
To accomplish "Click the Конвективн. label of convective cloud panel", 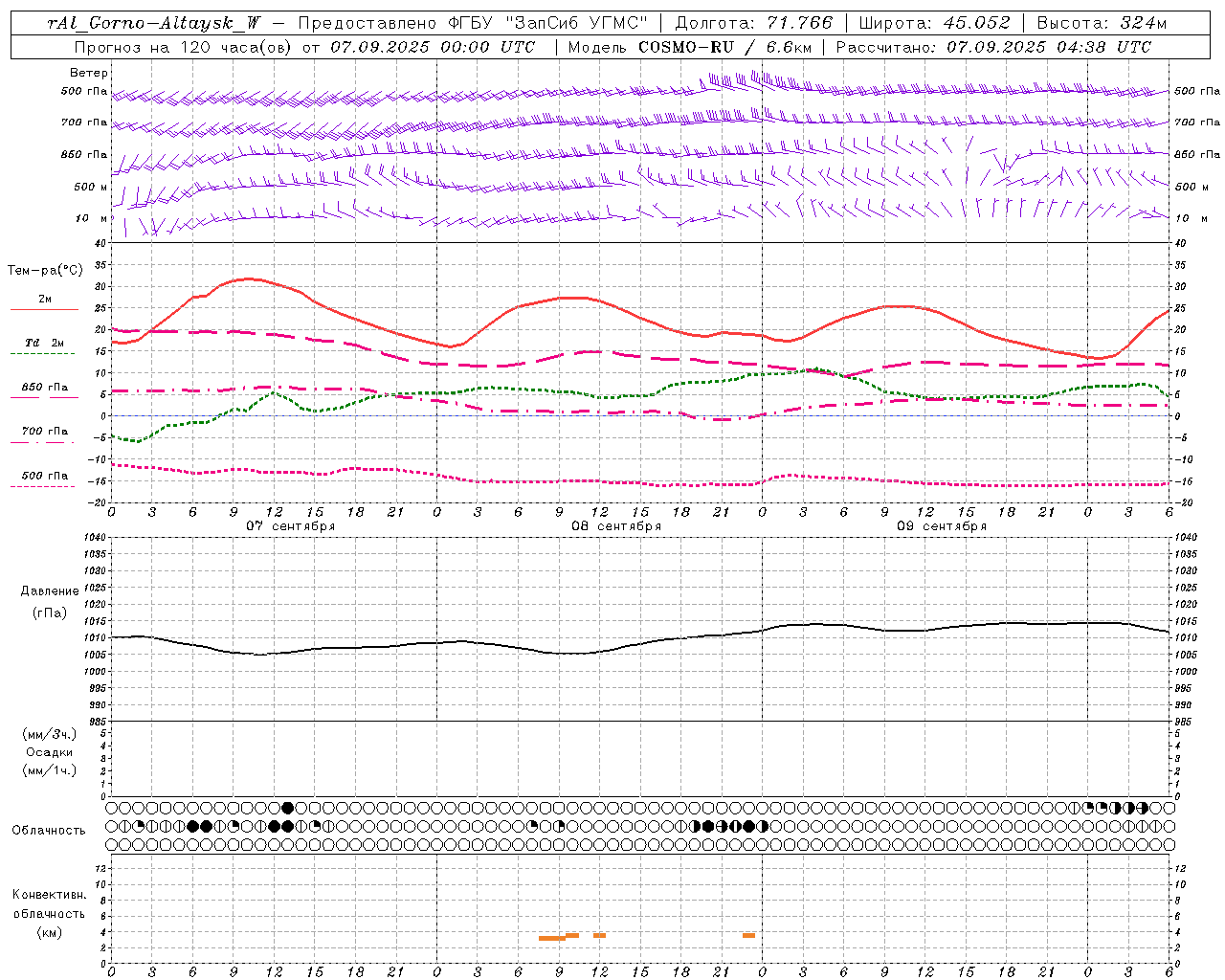I will coord(50,895).
